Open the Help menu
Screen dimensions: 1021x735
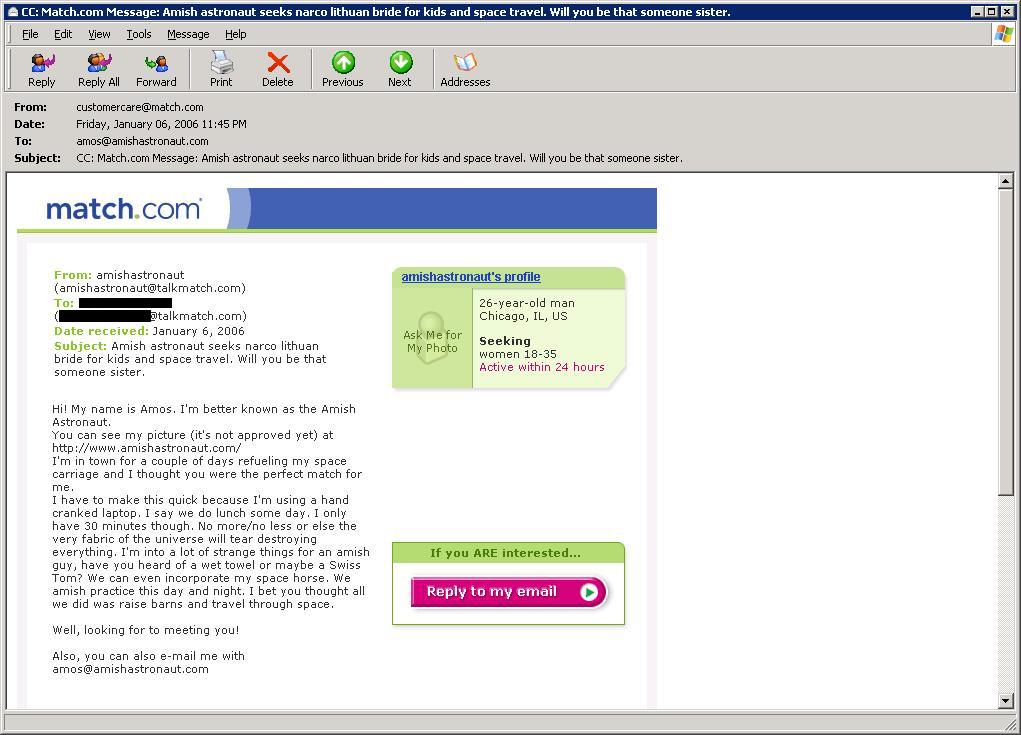[236, 34]
